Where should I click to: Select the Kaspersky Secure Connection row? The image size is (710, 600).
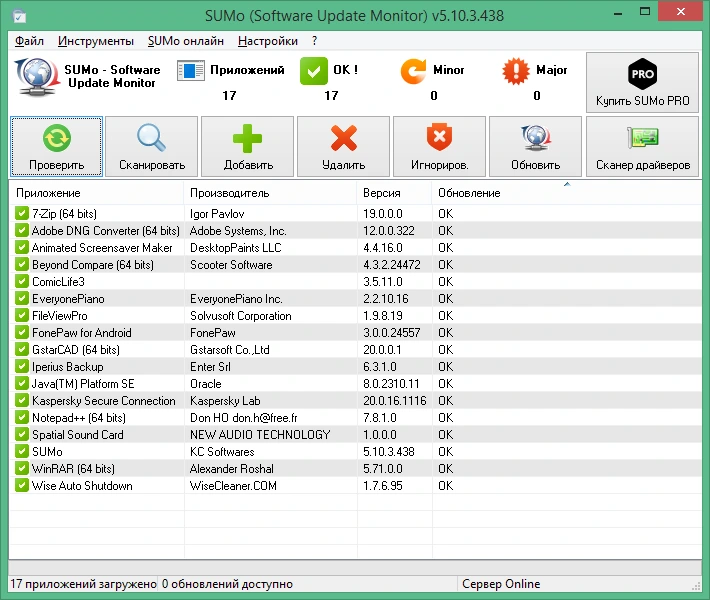click(355, 401)
